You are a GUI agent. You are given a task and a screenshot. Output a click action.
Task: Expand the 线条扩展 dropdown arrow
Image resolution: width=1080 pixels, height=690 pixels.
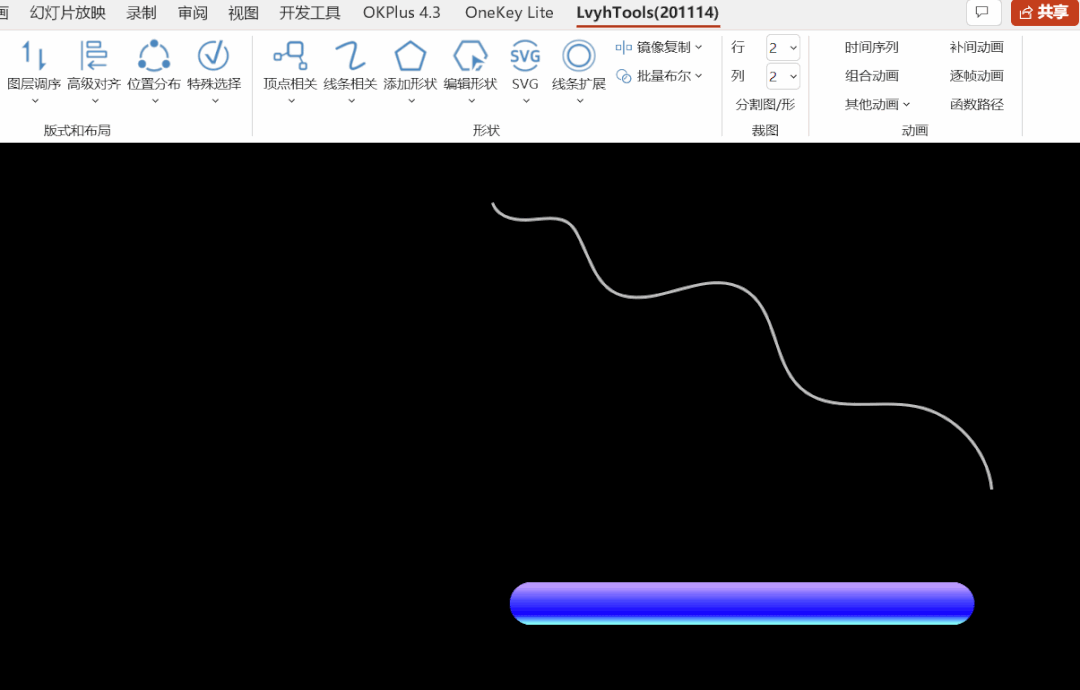580,101
